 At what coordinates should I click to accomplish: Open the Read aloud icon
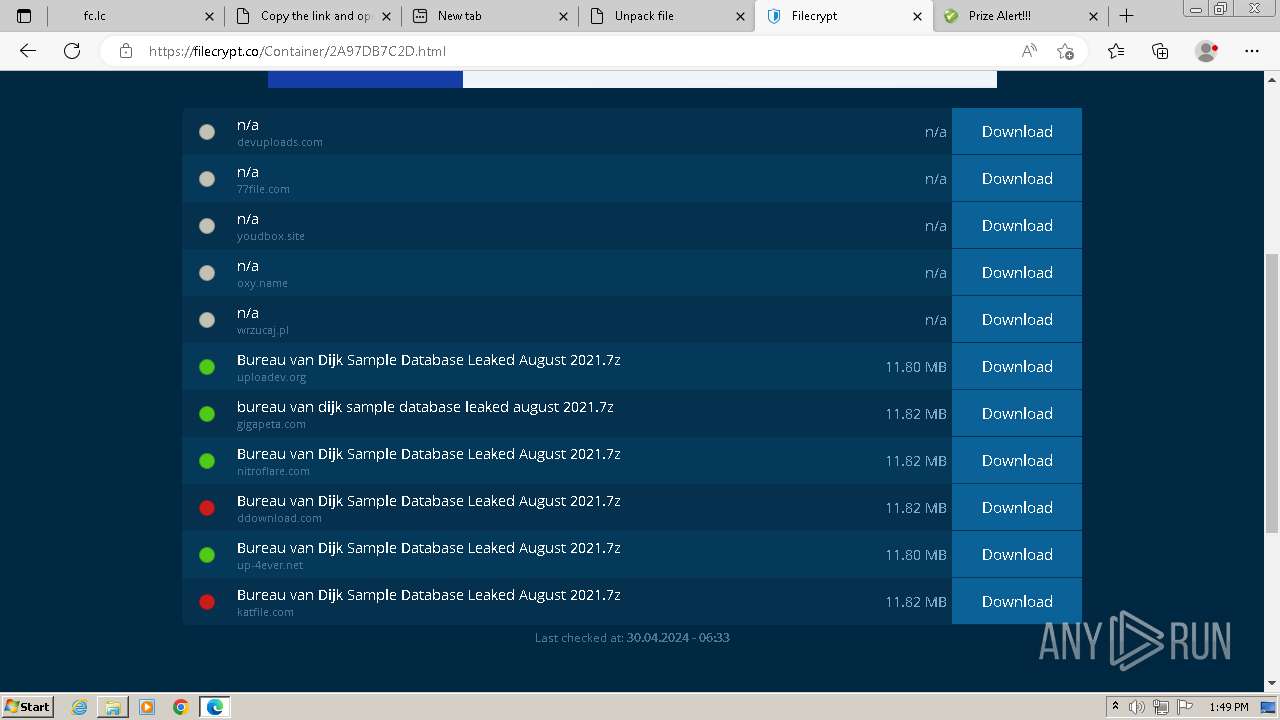[1029, 51]
